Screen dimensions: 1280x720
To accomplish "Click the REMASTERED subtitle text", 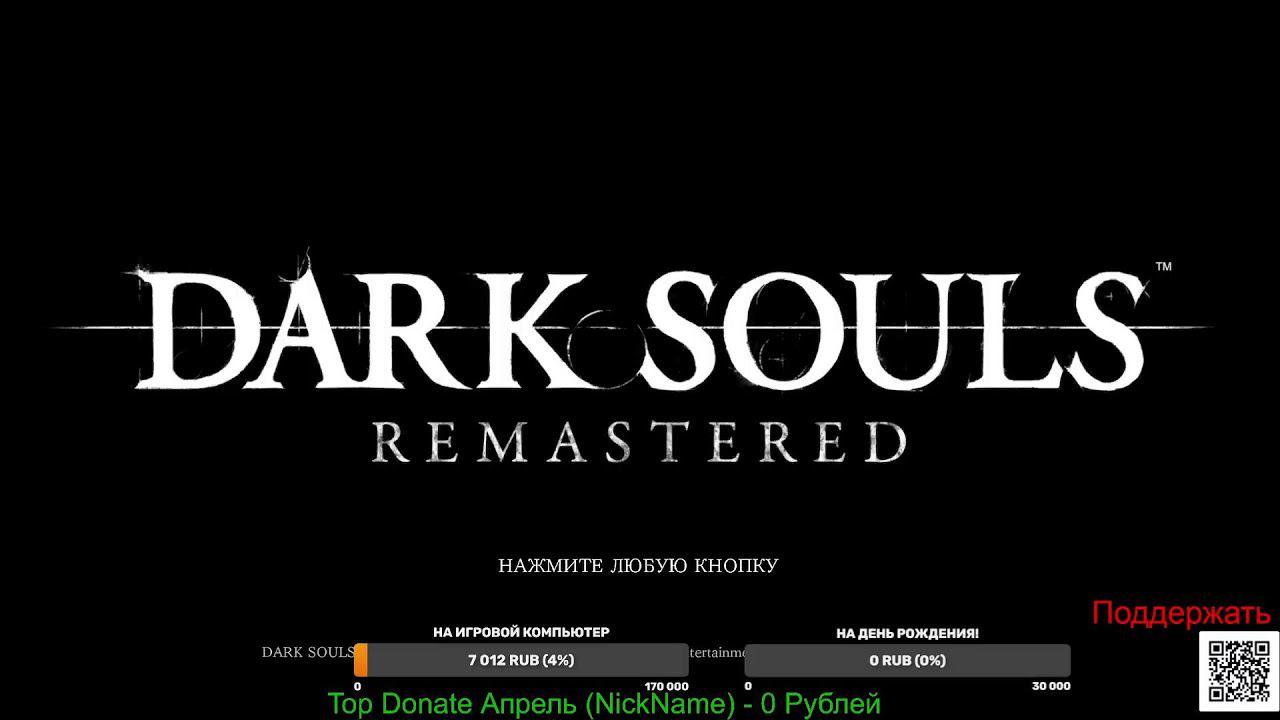I will [639, 441].
